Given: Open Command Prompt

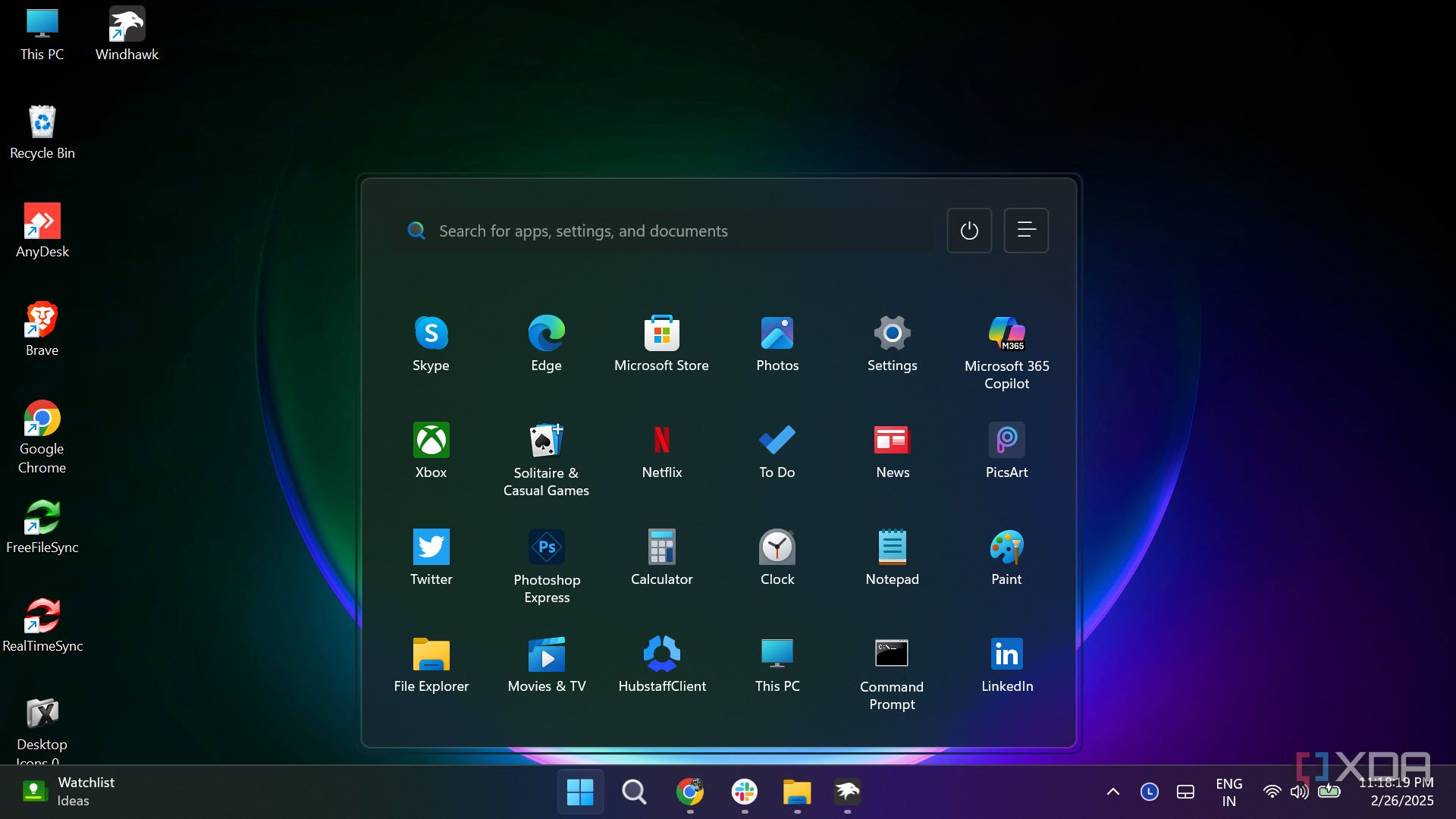Looking at the screenshot, I should pos(892,673).
